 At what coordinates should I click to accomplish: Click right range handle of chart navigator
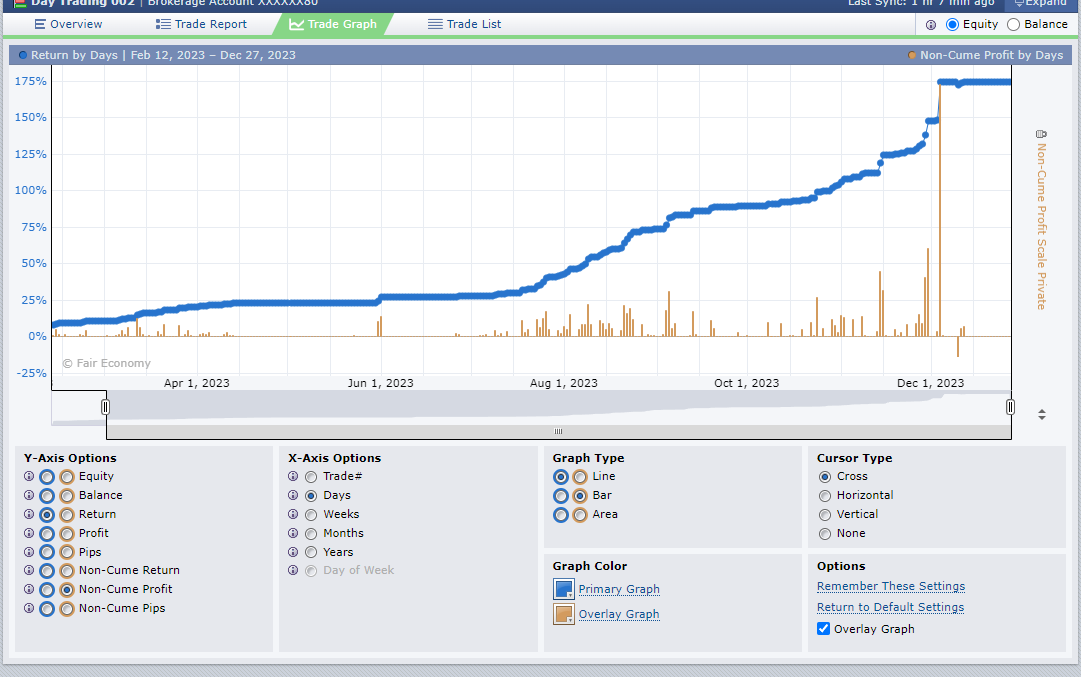(1010, 407)
